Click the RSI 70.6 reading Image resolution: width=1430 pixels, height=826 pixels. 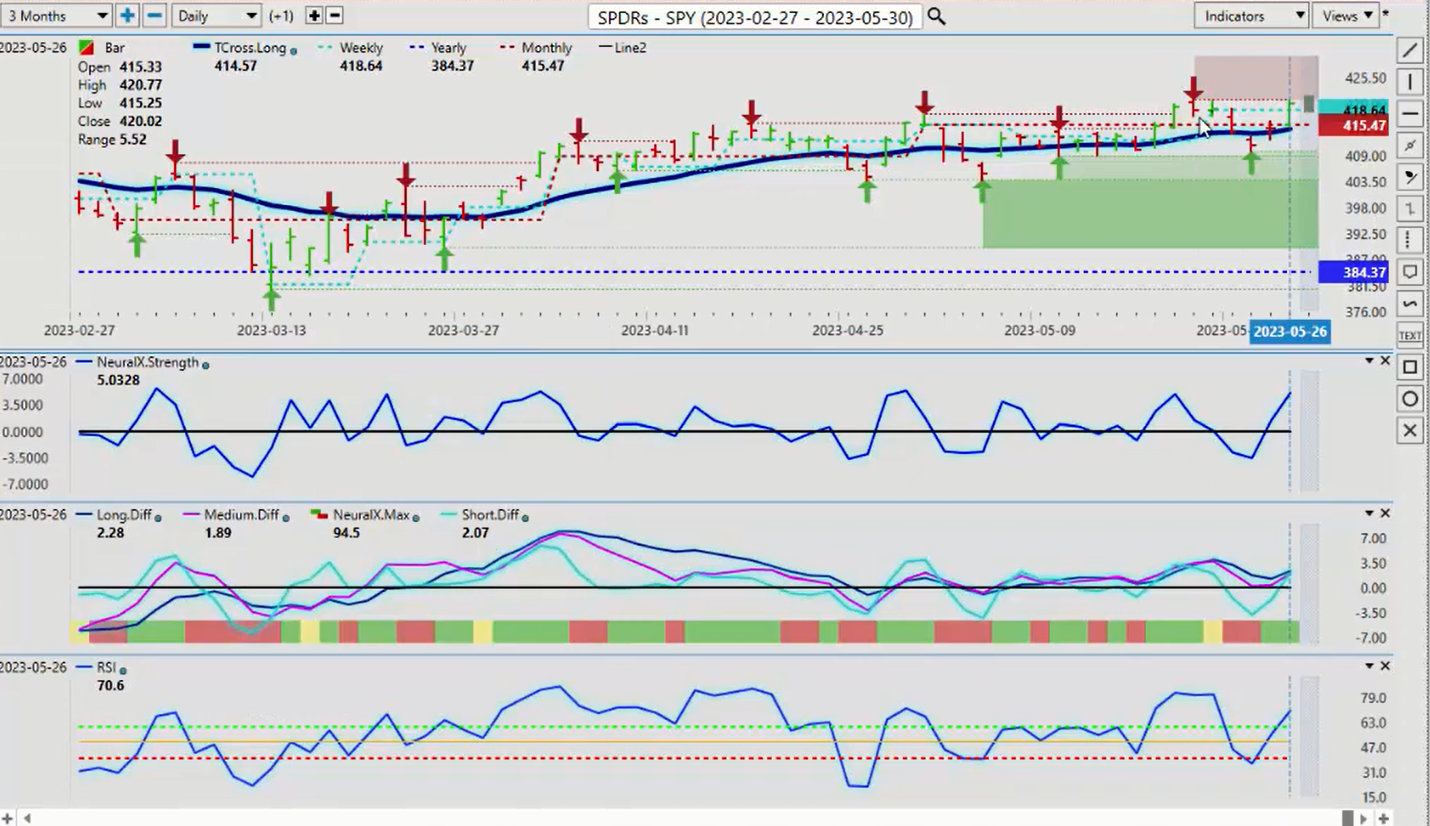[x=110, y=685]
